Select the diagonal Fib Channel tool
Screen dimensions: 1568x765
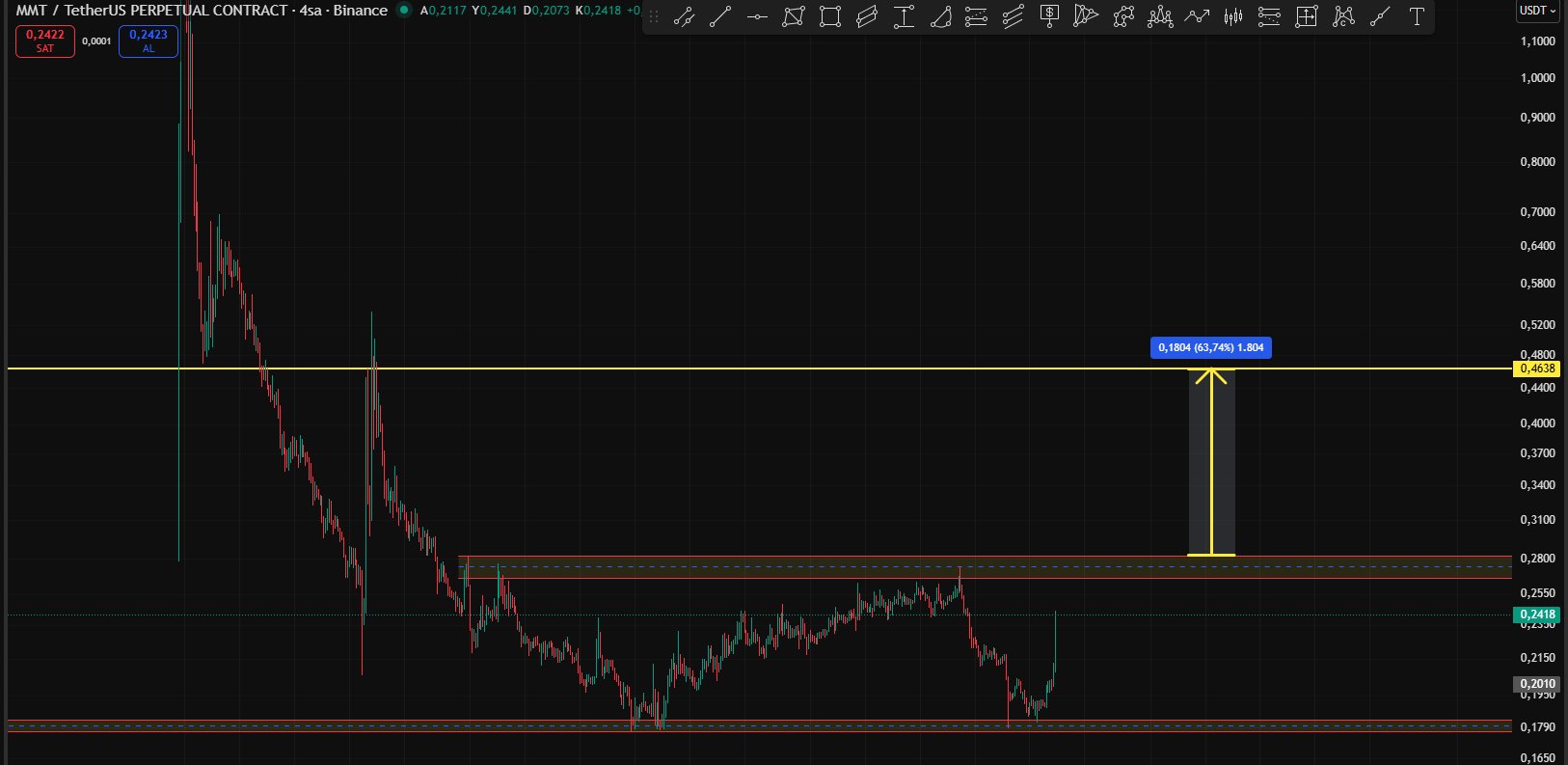pyautogui.click(x=1013, y=16)
